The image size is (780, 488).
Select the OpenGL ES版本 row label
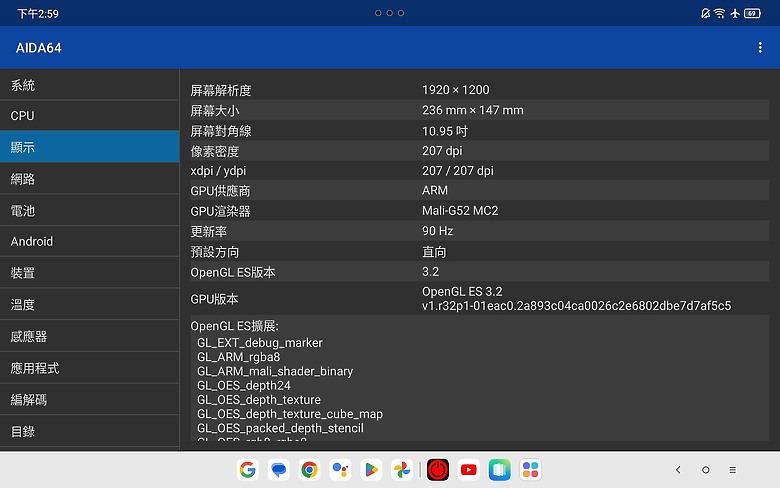[232, 273]
